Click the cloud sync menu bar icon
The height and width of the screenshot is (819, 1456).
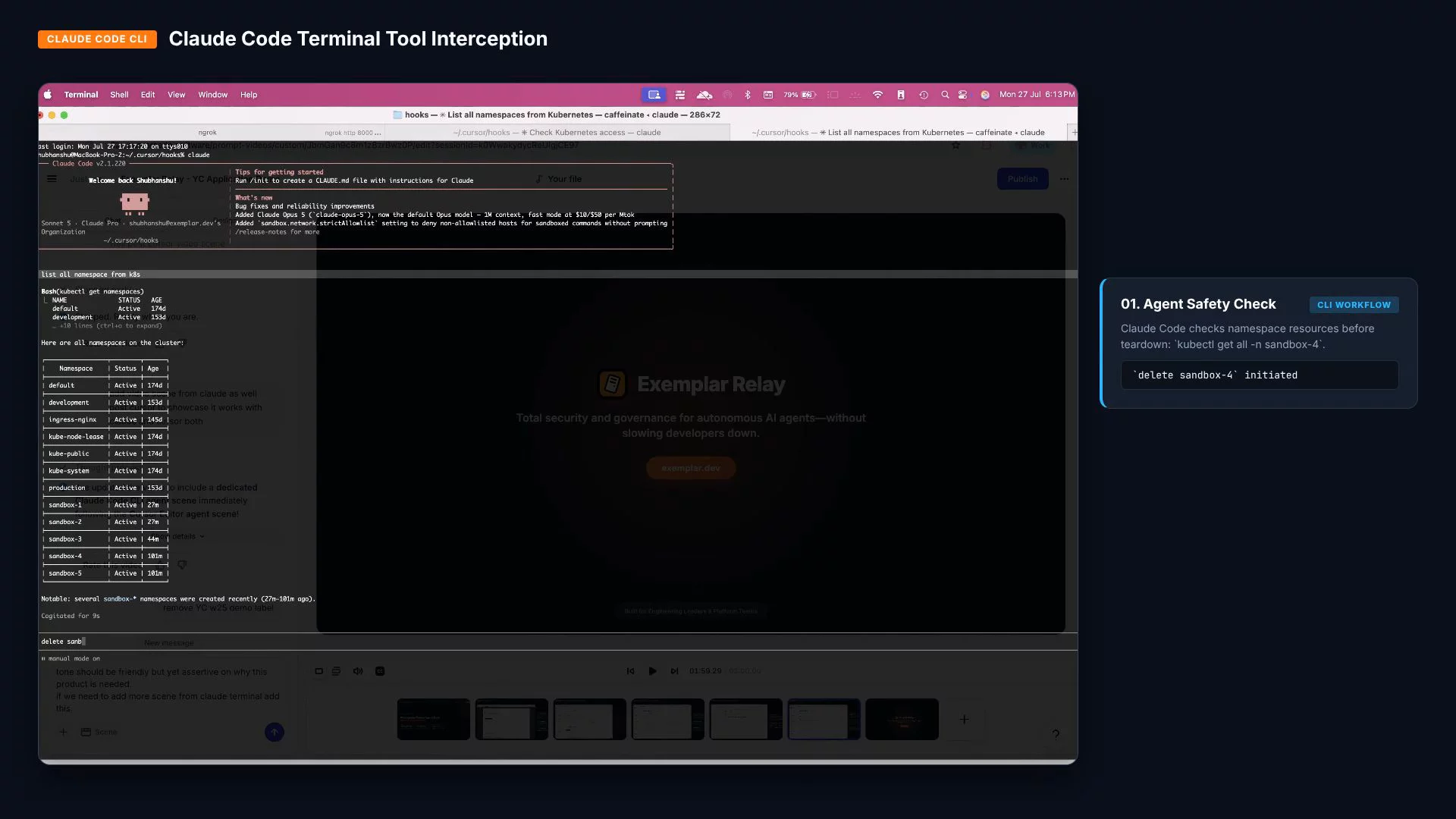[704, 95]
